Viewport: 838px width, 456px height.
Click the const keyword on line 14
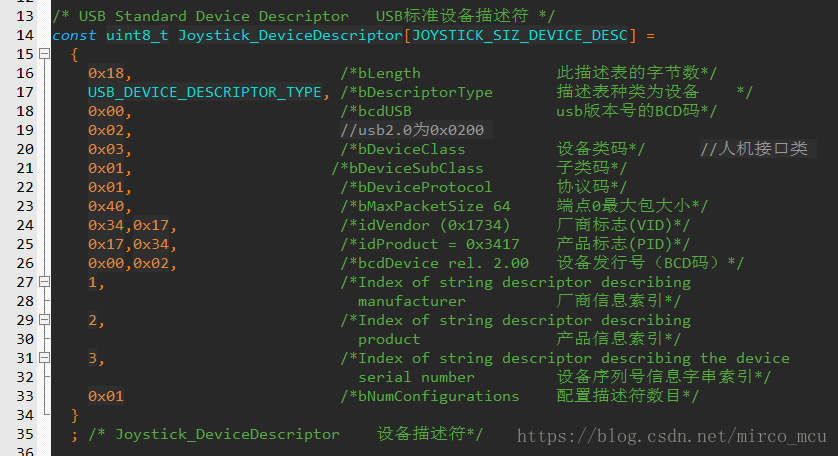75,36
